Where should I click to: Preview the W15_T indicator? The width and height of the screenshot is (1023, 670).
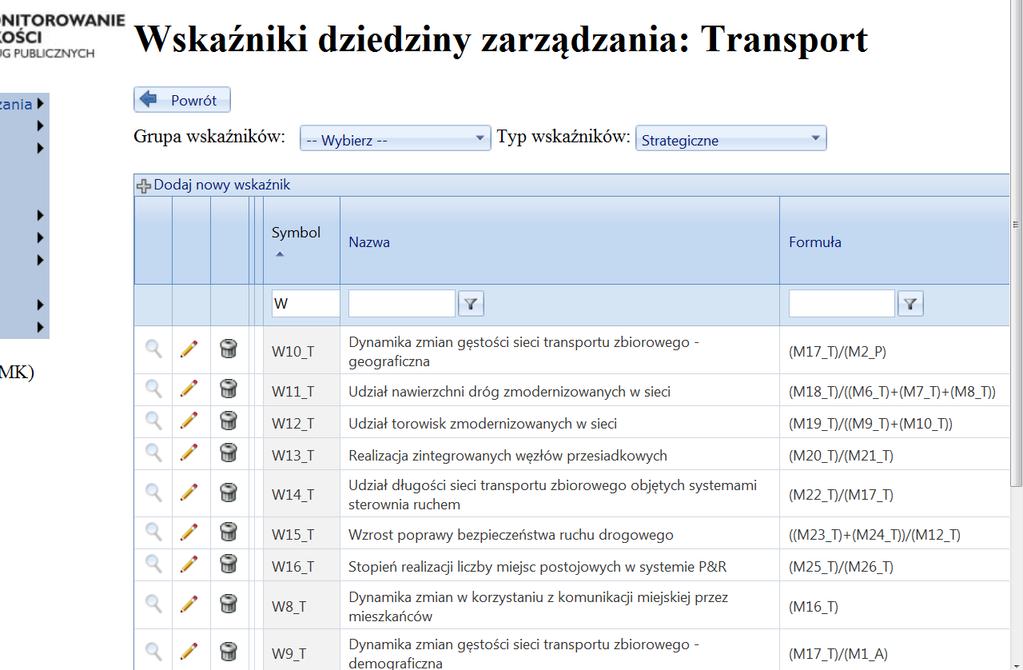pos(153,532)
